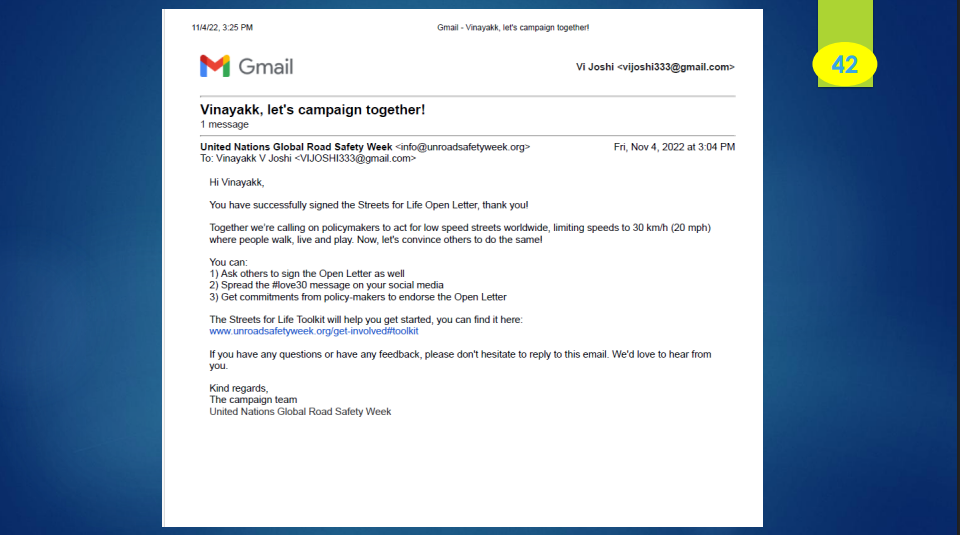Viewport: 960px width, 535px height.
Task: Click "Kind regards," closing line
Action: coord(239,388)
